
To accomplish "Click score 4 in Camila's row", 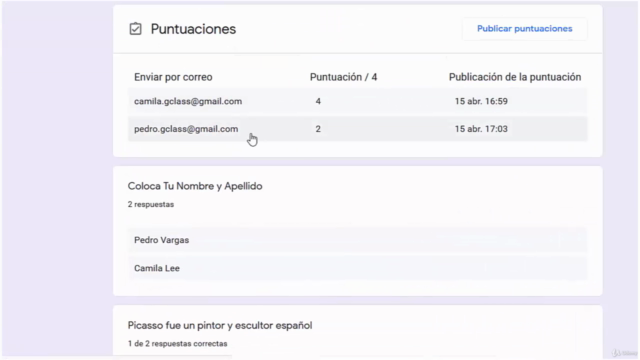I will tap(318, 101).
